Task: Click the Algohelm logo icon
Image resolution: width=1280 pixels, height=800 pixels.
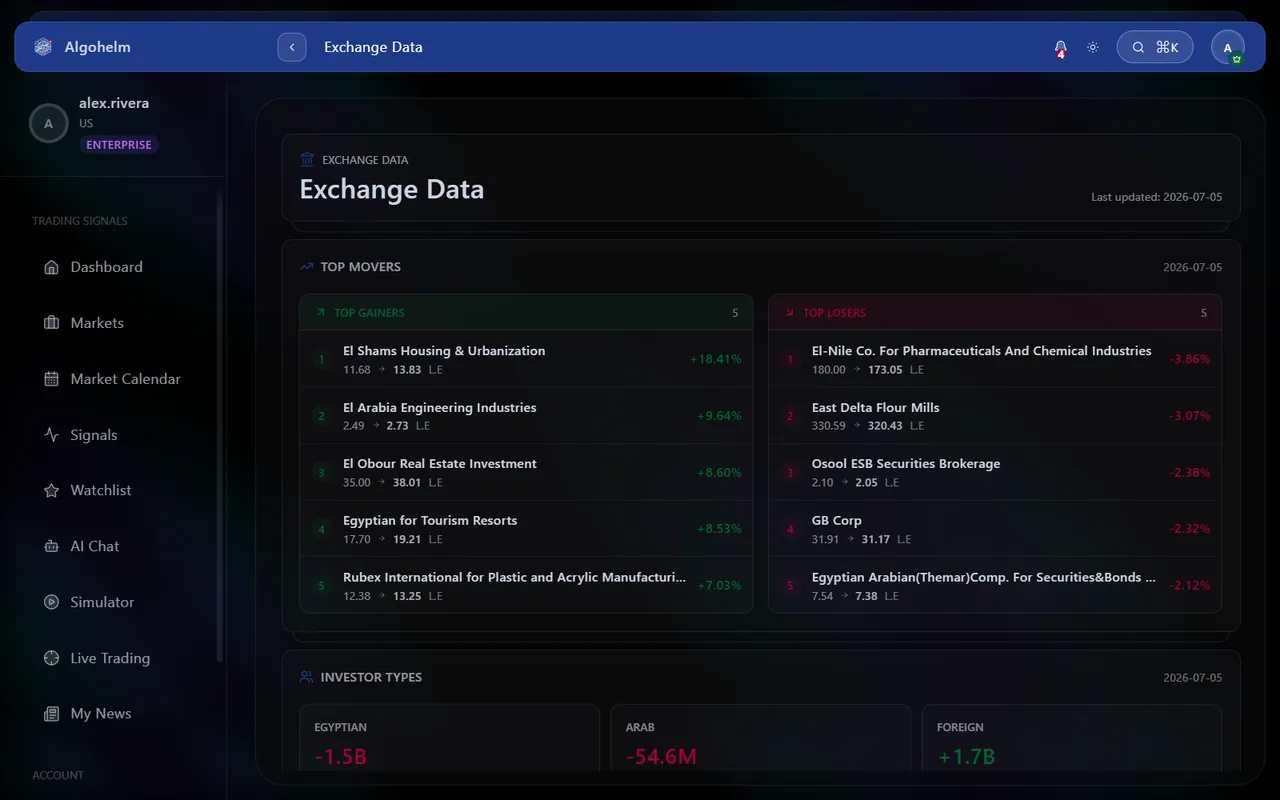Action: coord(43,47)
